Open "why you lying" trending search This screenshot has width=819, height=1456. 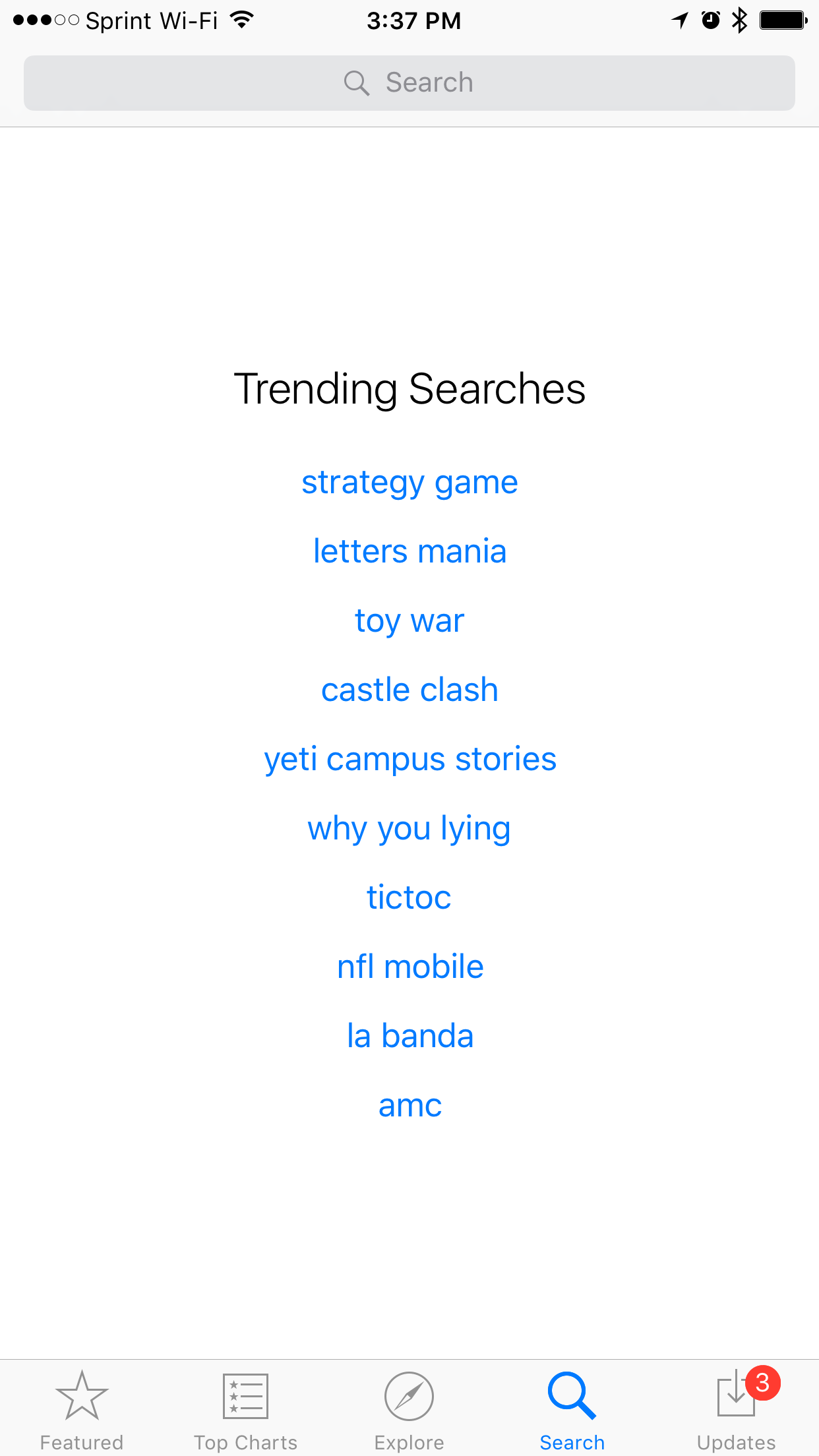point(409,828)
